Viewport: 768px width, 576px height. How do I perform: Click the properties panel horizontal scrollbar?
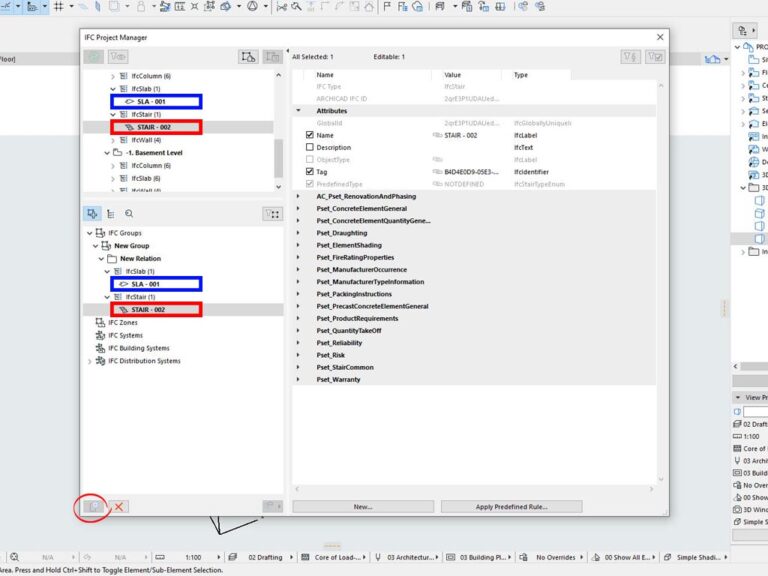(474, 489)
